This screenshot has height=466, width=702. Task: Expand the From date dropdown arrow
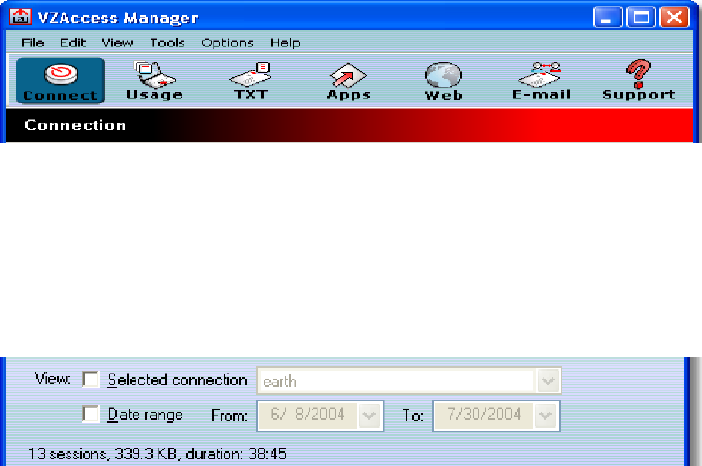point(369,416)
